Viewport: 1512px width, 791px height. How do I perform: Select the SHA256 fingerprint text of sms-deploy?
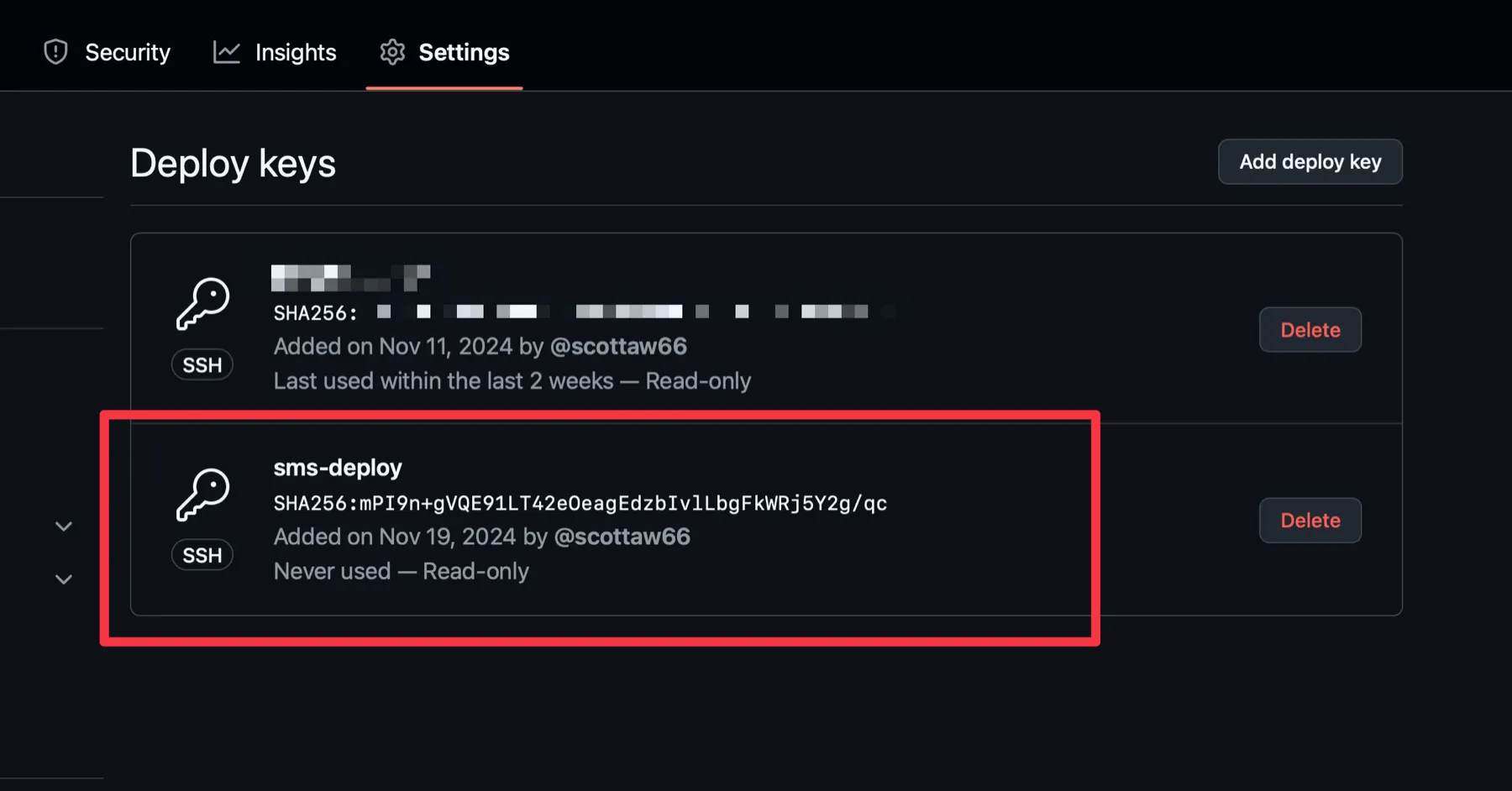click(580, 503)
